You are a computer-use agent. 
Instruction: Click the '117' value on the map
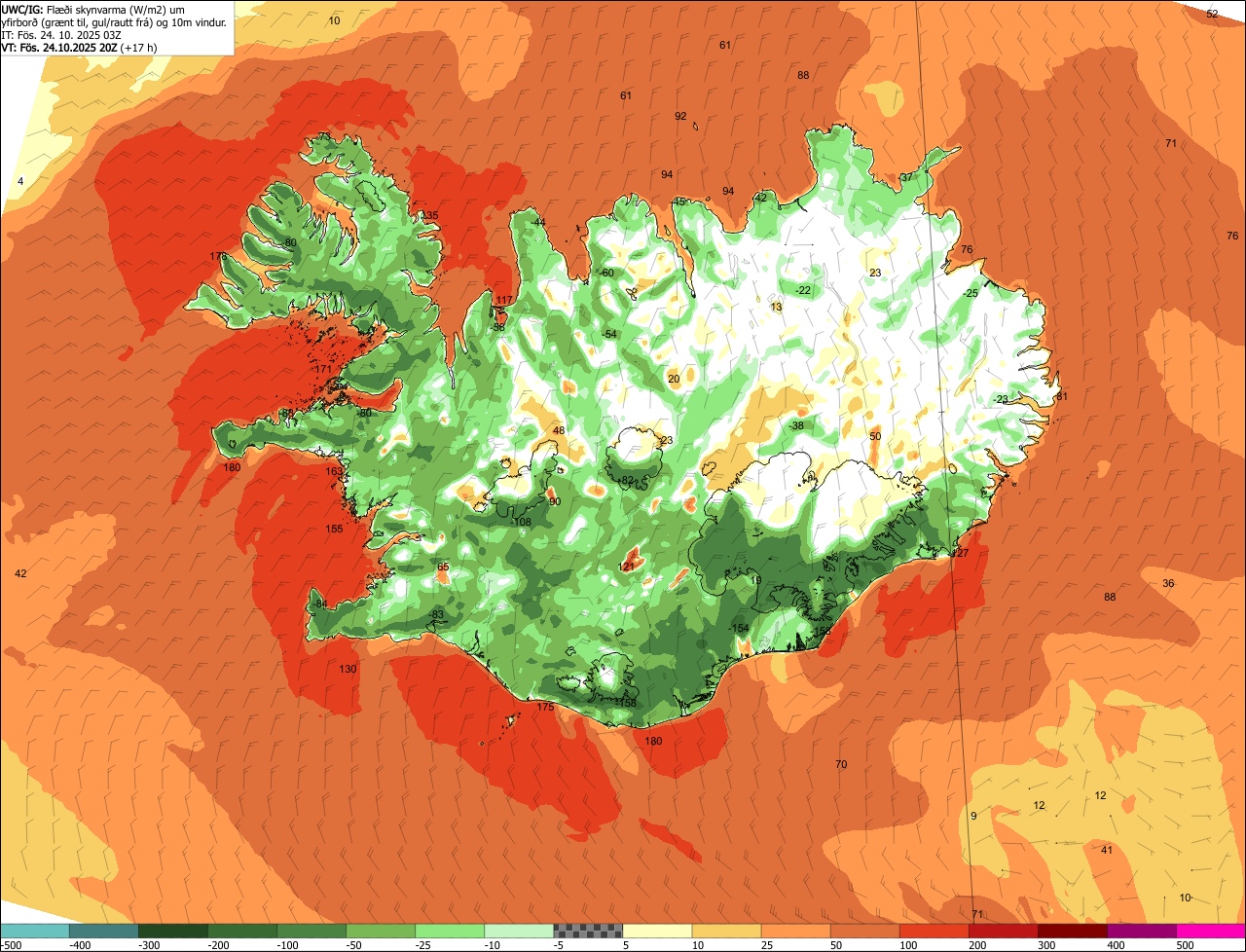[x=503, y=300]
